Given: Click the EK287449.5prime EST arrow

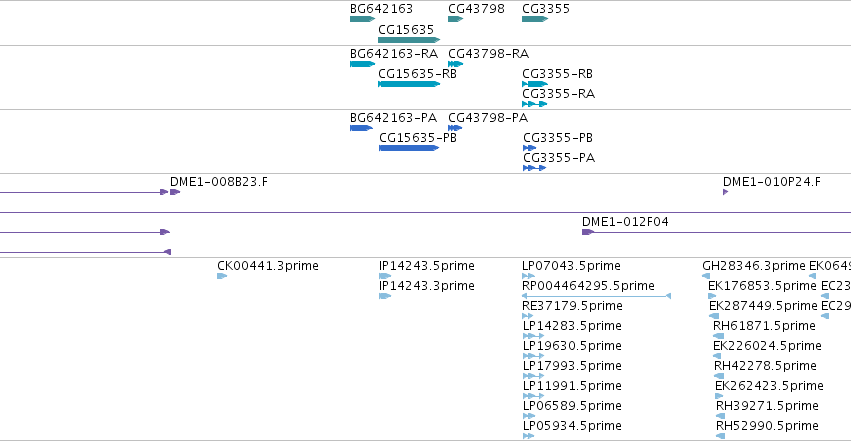Looking at the screenshot, I should pyautogui.click(x=714, y=316).
